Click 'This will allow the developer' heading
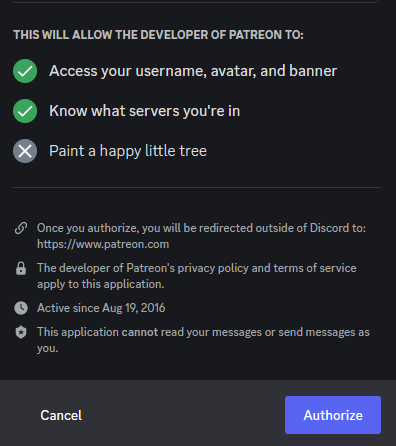 (x=158, y=35)
